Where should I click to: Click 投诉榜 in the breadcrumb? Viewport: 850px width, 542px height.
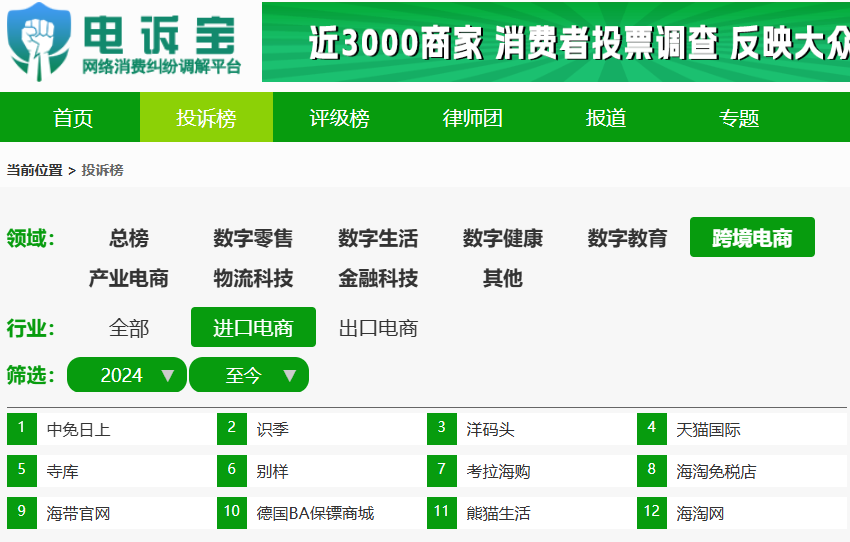(102, 170)
